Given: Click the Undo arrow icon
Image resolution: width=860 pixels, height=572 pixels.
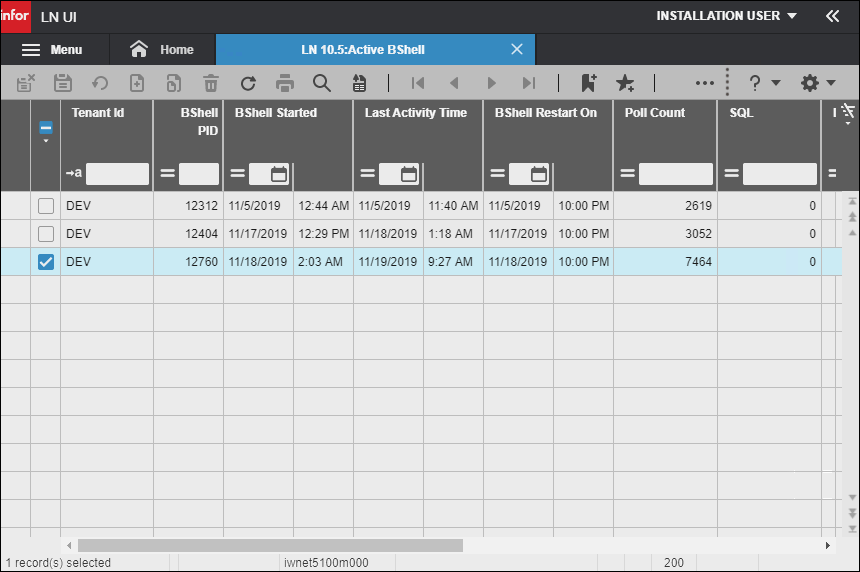Looking at the screenshot, I should click(x=100, y=83).
